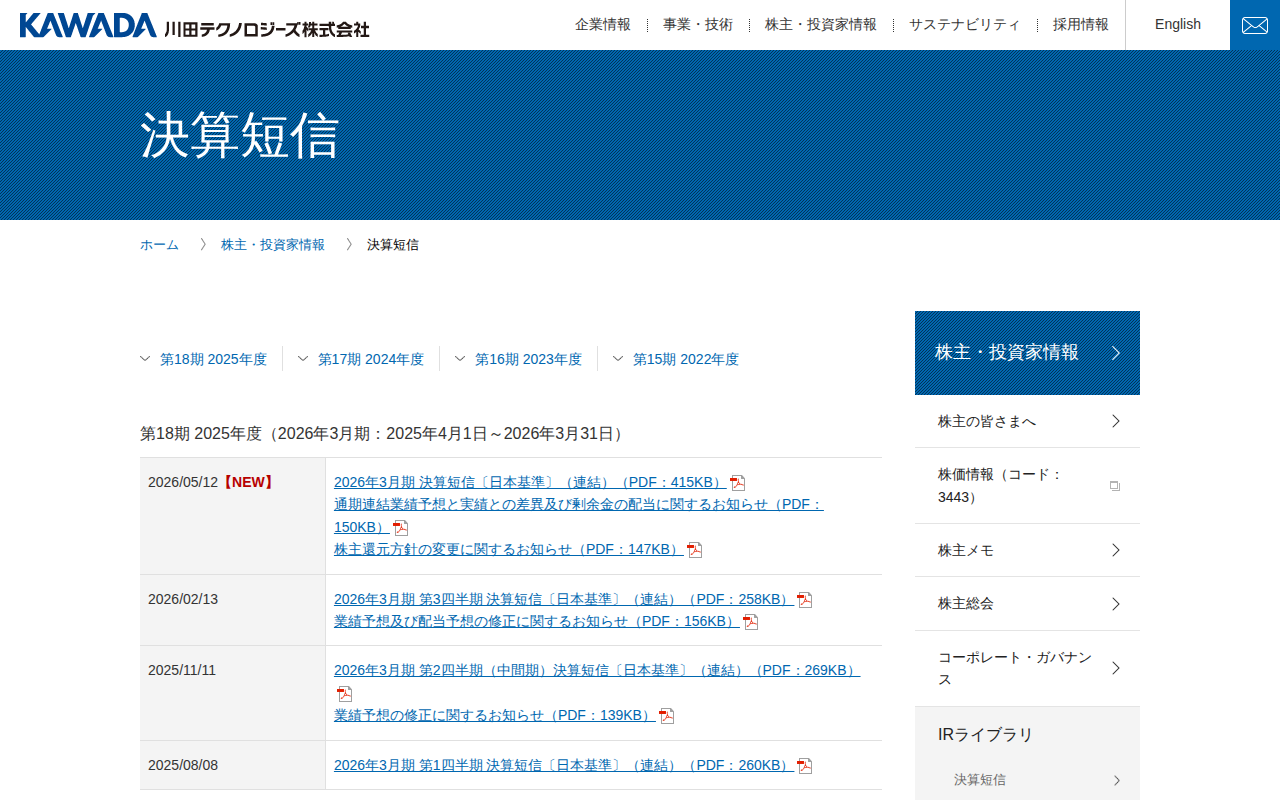Viewport: 1280px width, 800px height.
Task: Open サステナビリティ menu
Action: 965,25
